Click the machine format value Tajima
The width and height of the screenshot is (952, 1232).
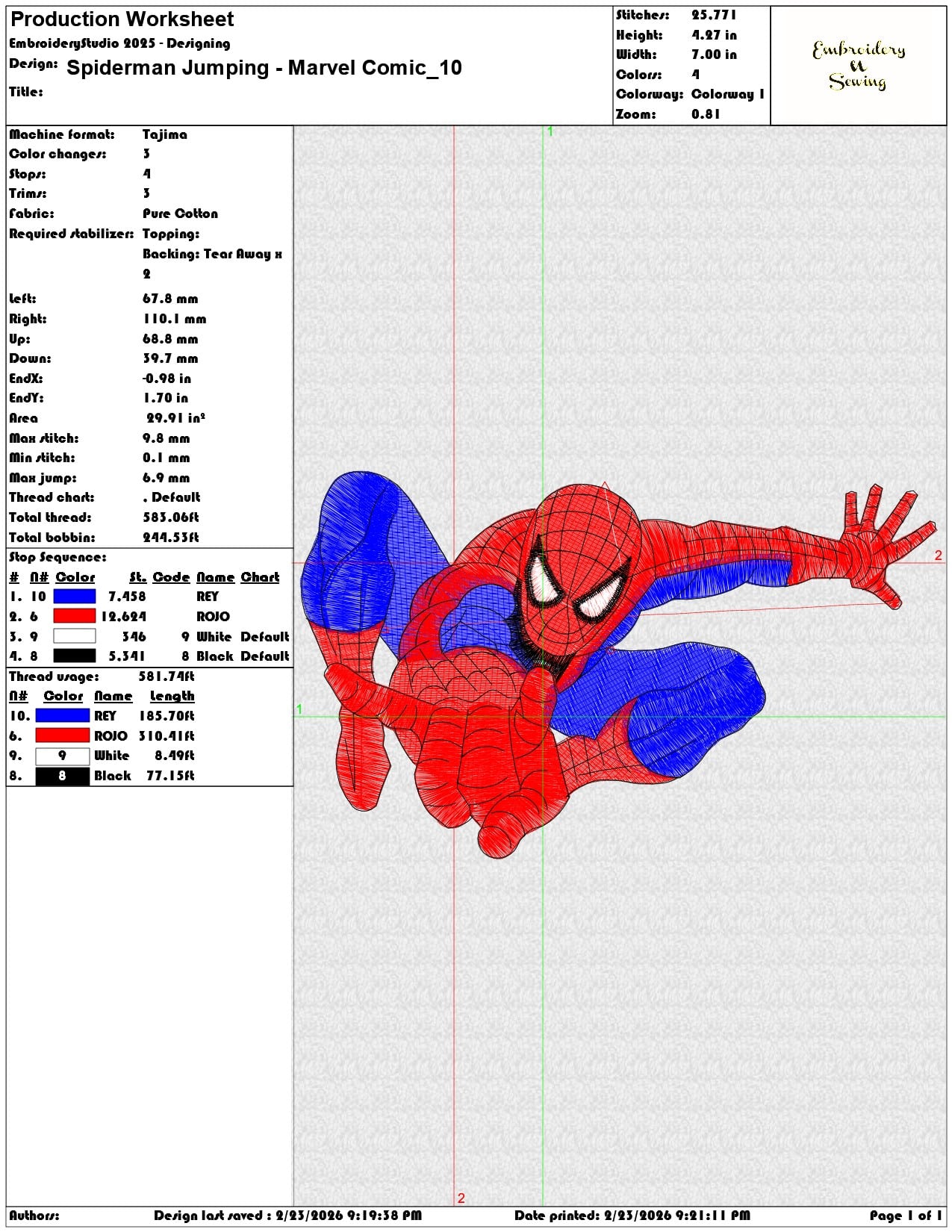coord(165,134)
